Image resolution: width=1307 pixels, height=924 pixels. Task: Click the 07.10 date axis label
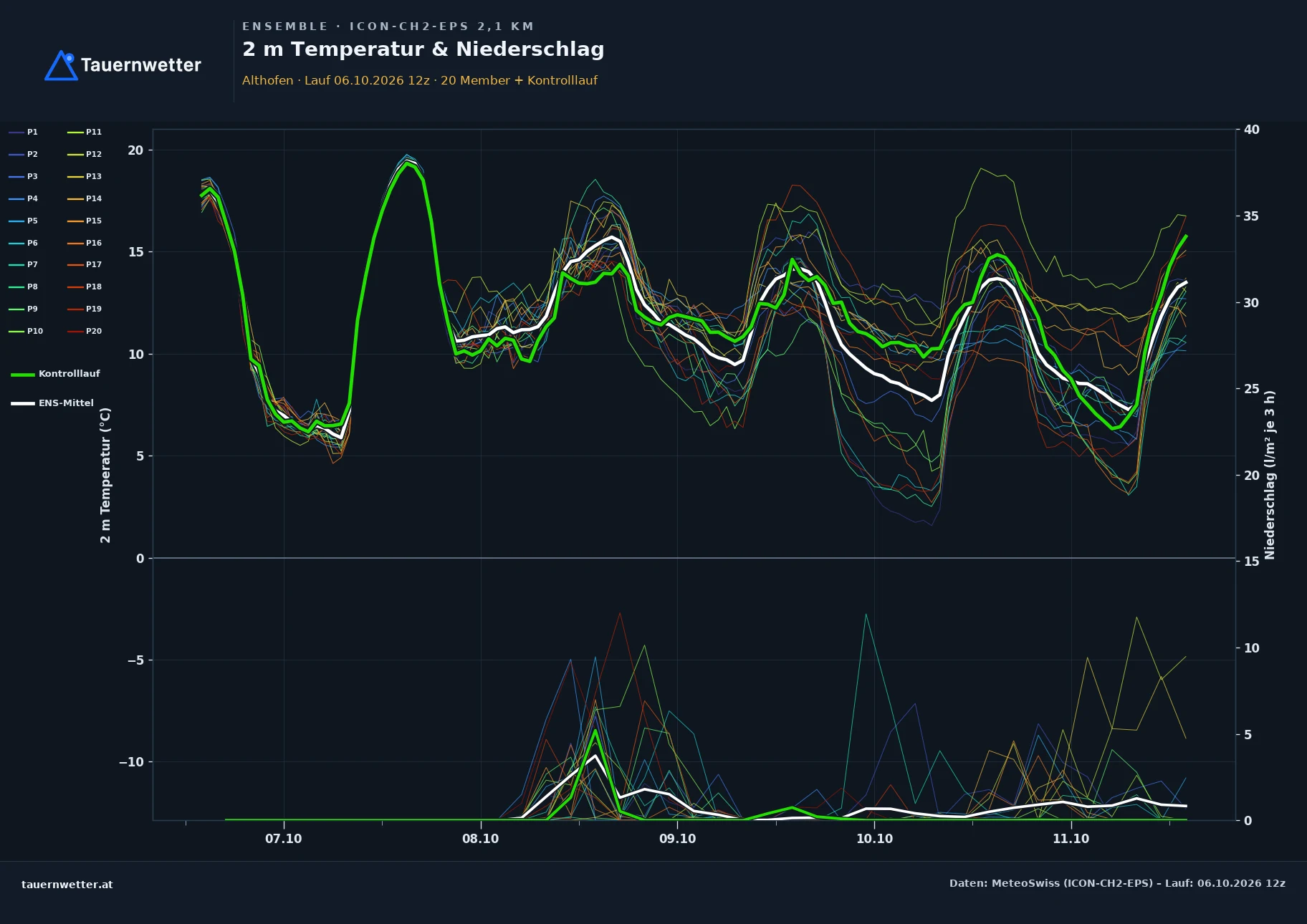tap(284, 839)
